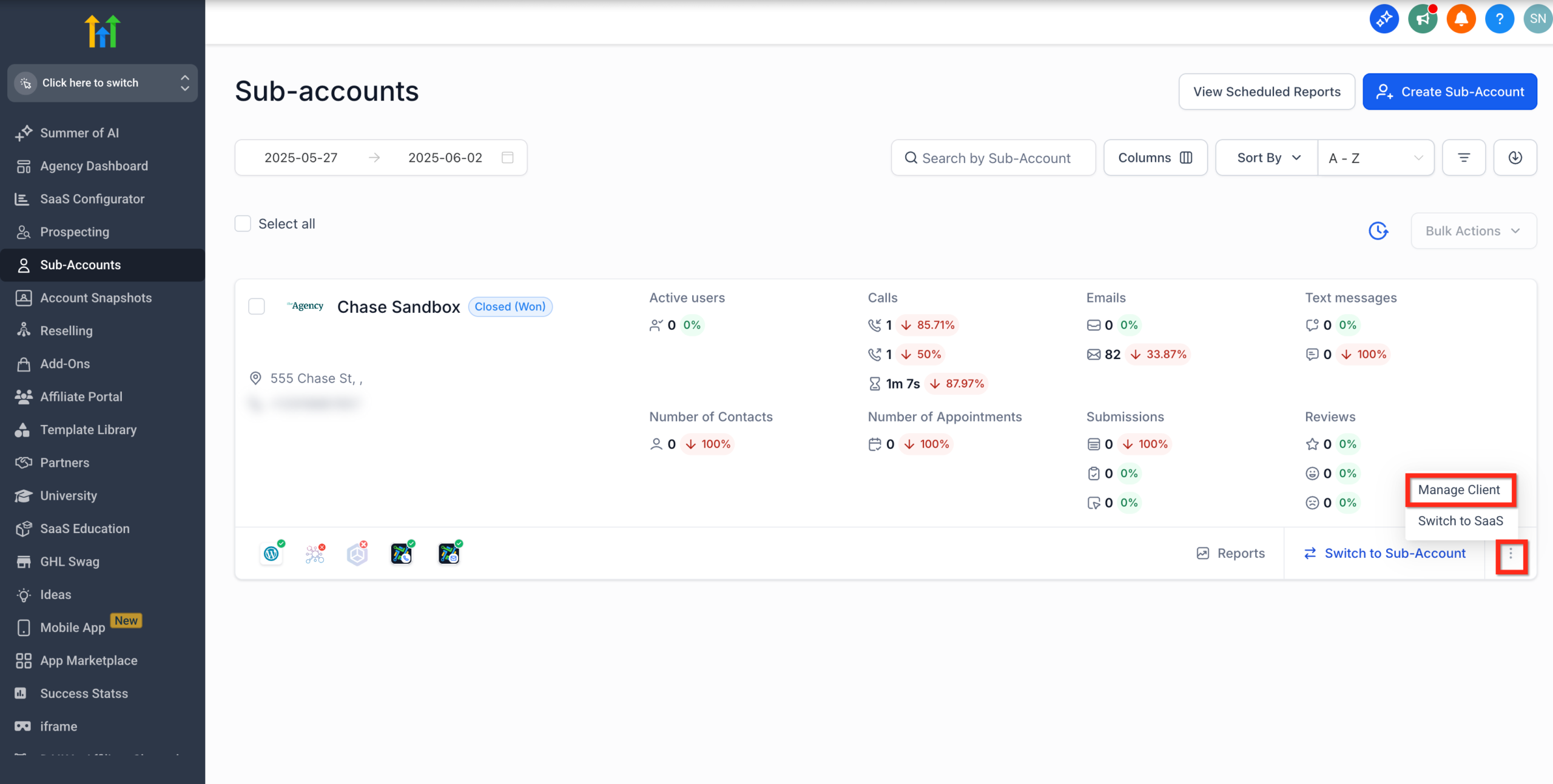The width and height of the screenshot is (1553, 784).
Task: Expand the Click here to switch selector
Action: (x=102, y=82)
